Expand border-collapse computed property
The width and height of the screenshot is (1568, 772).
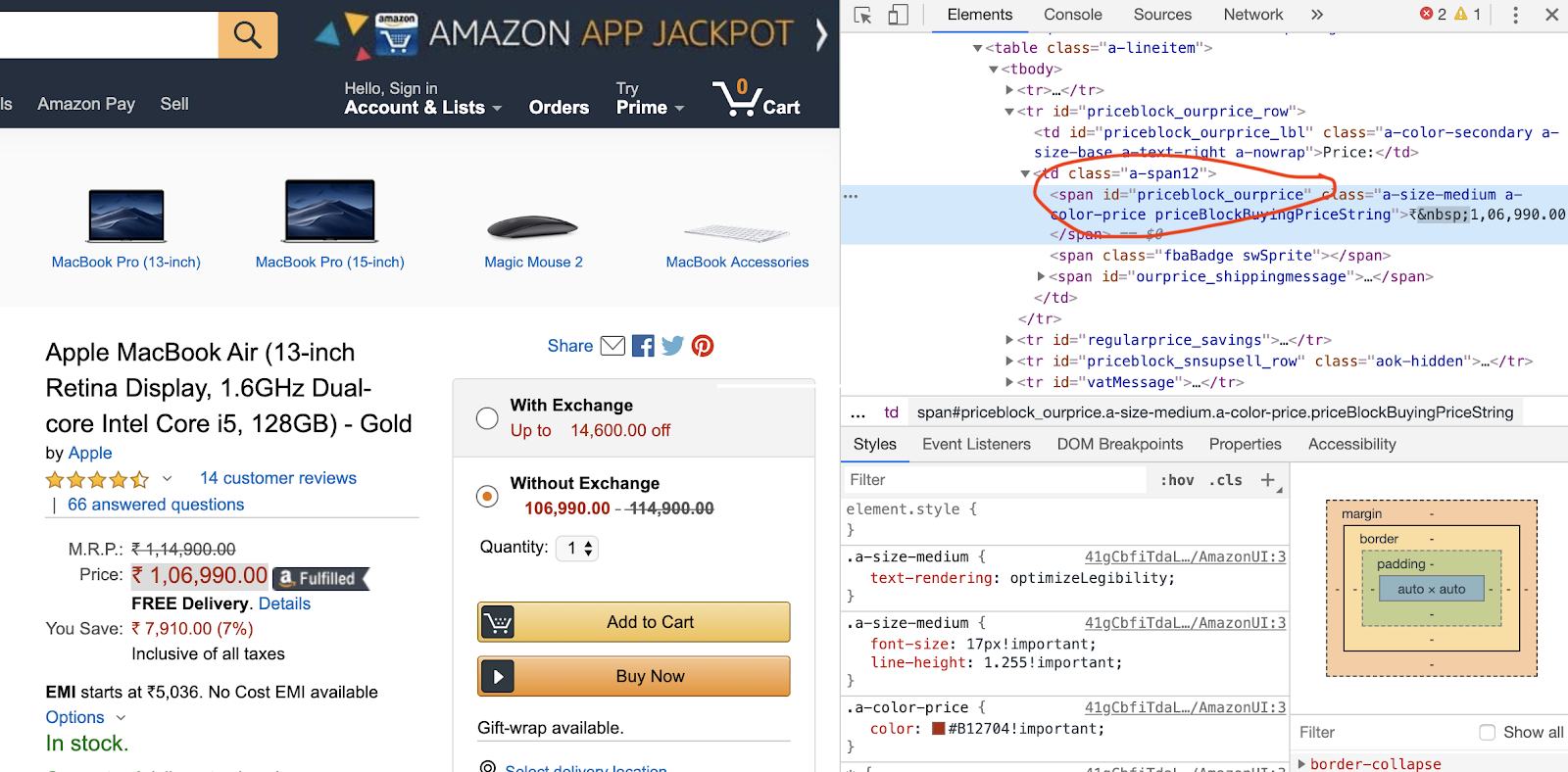(x=1301, y=763)
